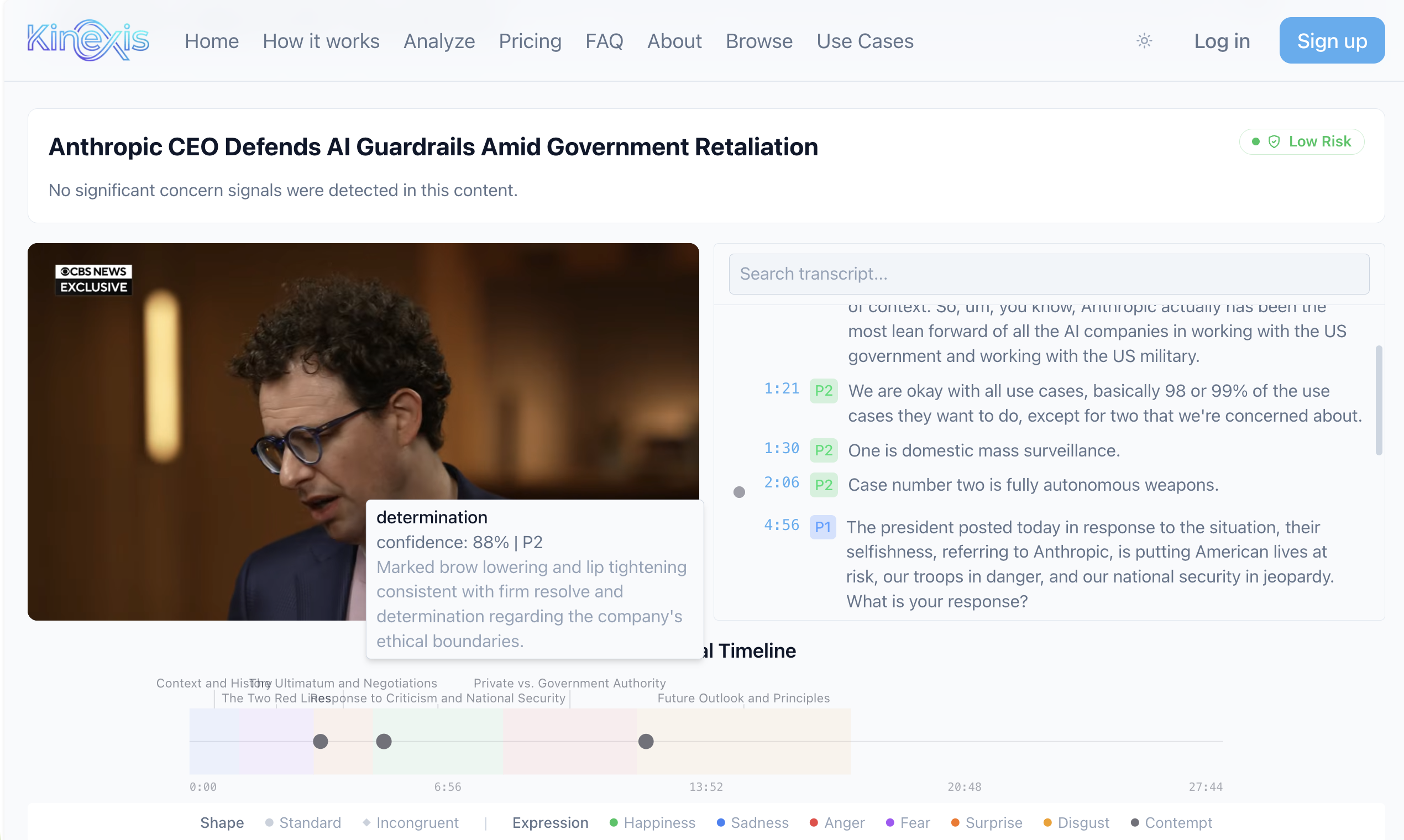This screenshot has width=1404, height=840.
Task: Jump to 1:30 timestamp in transcript
Action: [x=781, y=448]
